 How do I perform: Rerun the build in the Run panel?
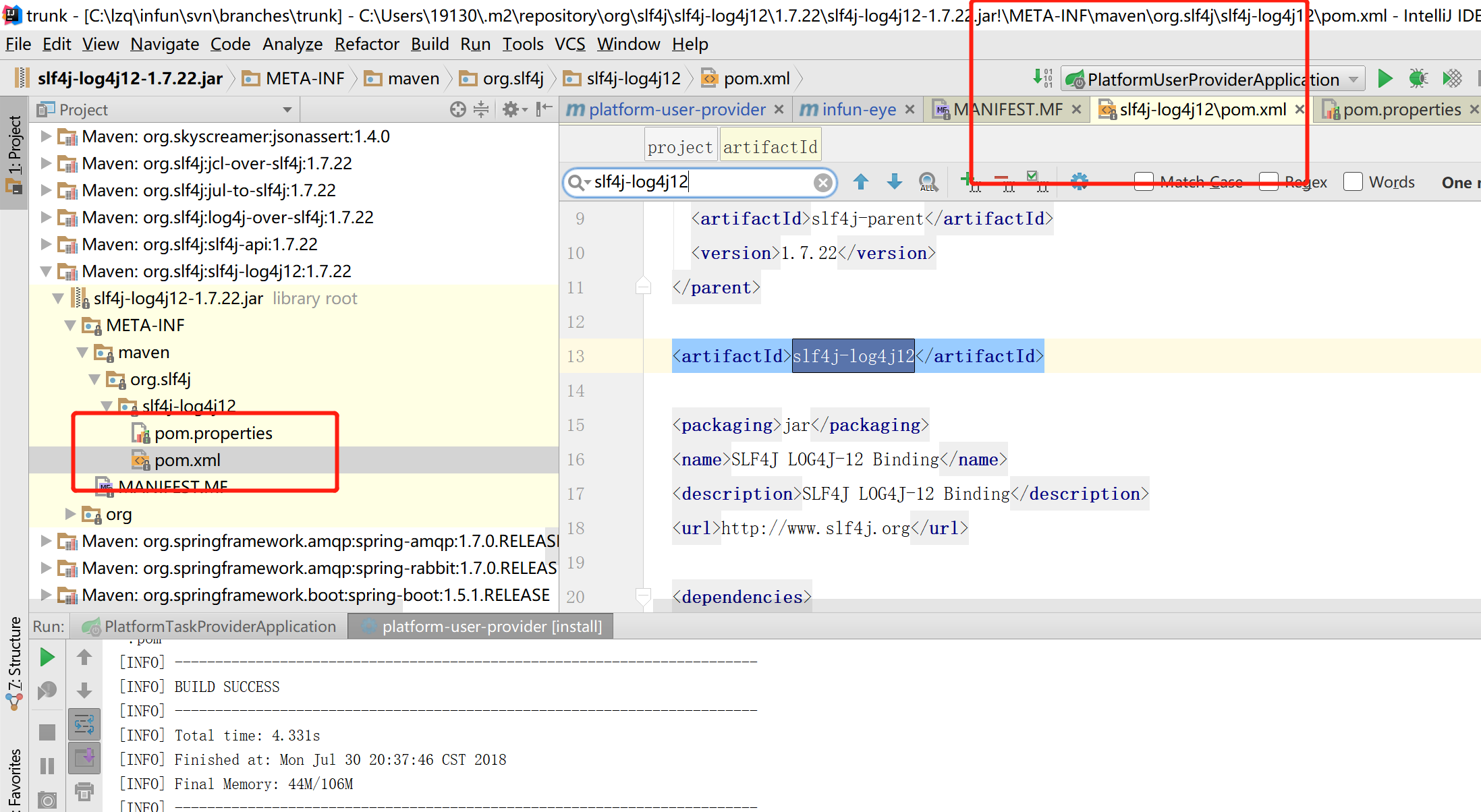click(47, 657)
